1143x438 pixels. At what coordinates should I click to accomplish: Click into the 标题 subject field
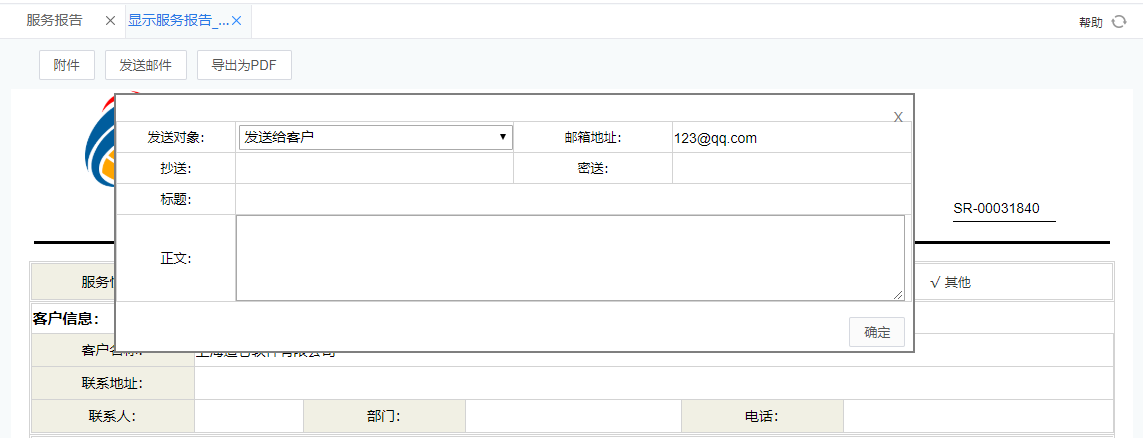coord(573,199)
